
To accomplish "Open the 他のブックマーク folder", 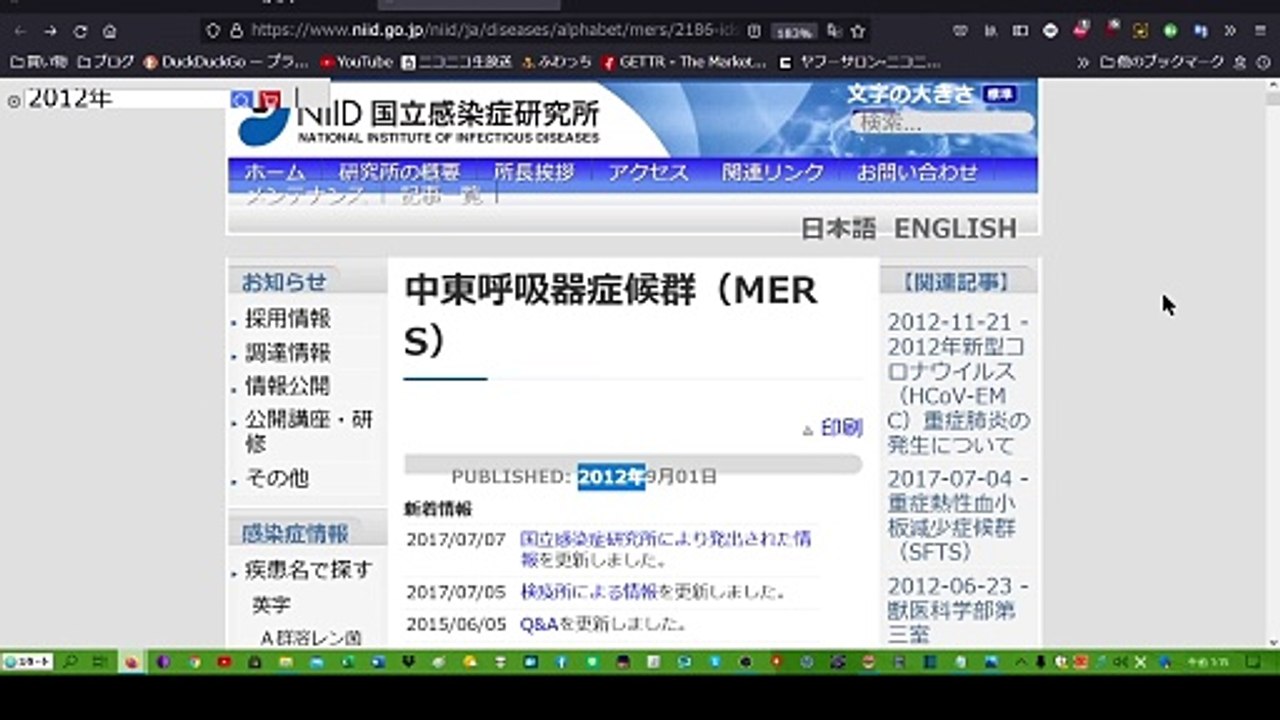I will (1162, 62).
